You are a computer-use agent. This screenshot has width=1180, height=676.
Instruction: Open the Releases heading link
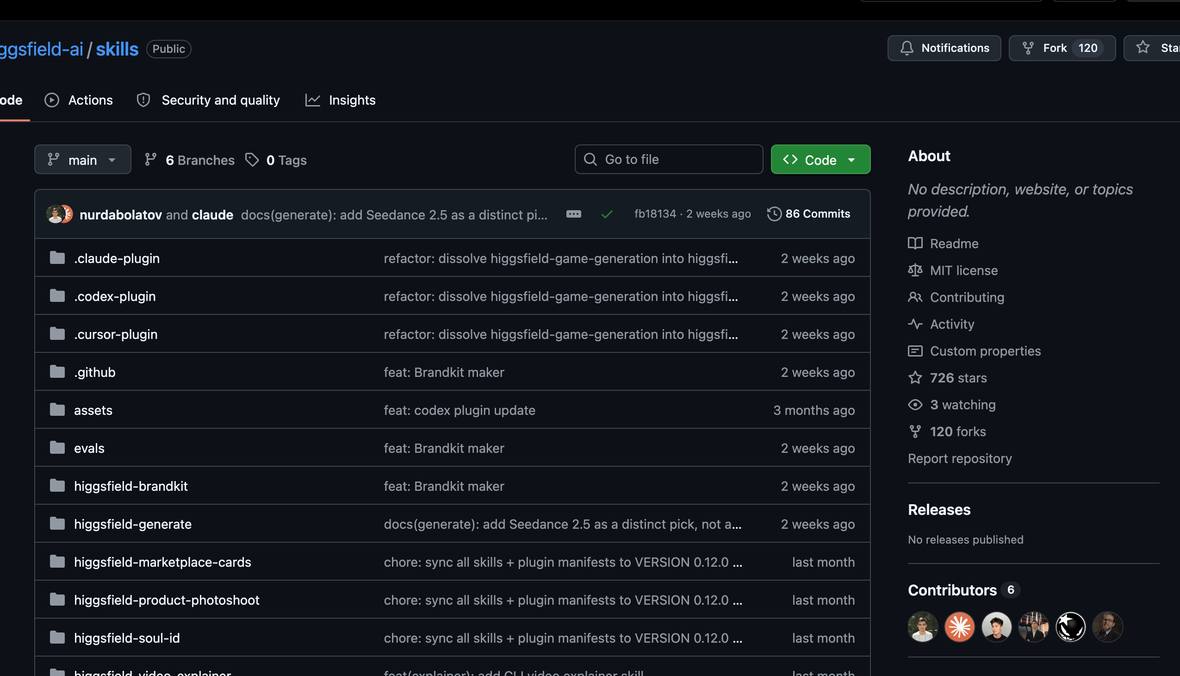pos(939,510)
